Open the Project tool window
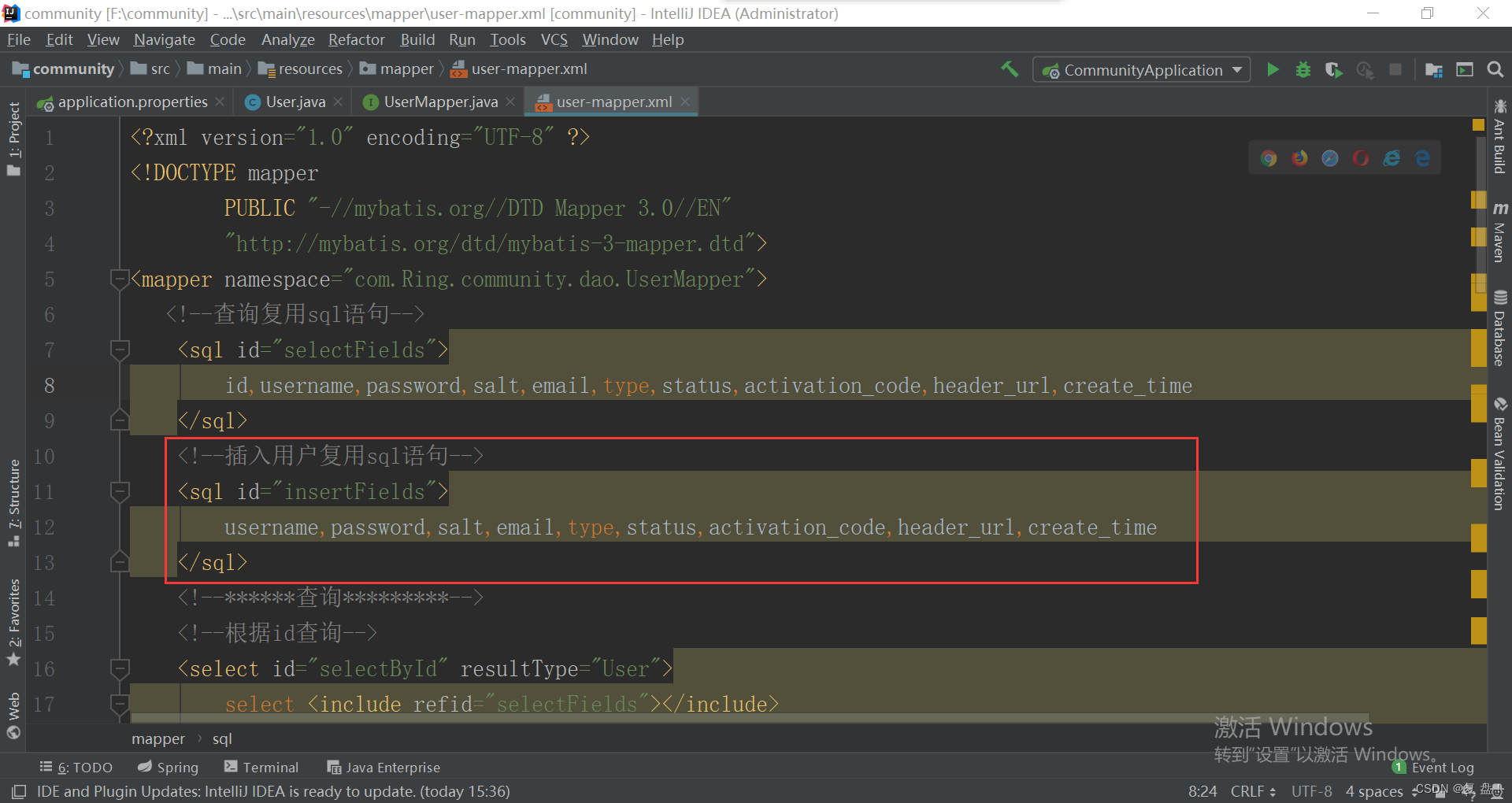1512x803 pixels. click(13, 139)
